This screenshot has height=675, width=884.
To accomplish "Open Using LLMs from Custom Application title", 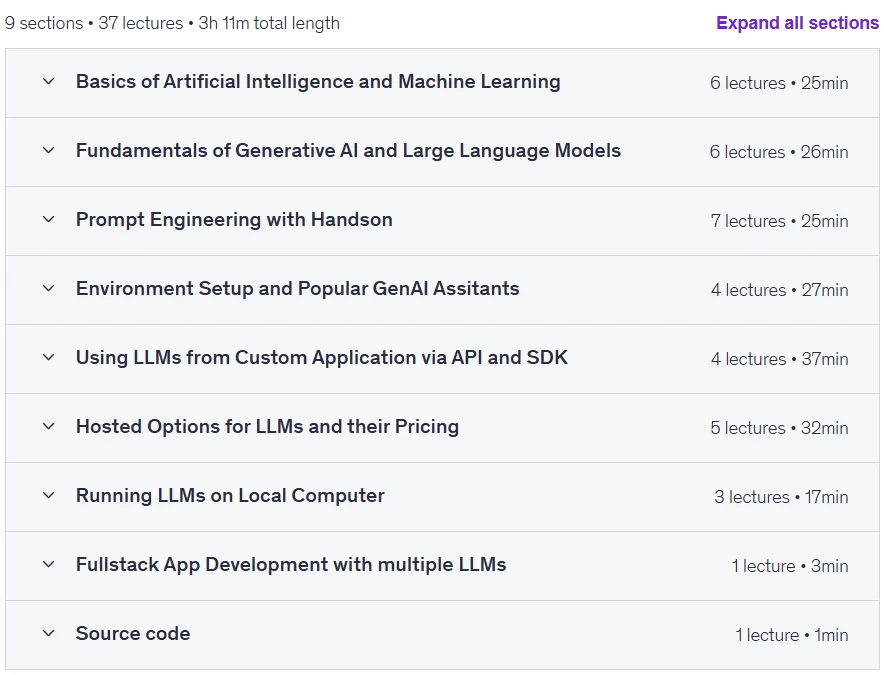I will pos(322,358).
